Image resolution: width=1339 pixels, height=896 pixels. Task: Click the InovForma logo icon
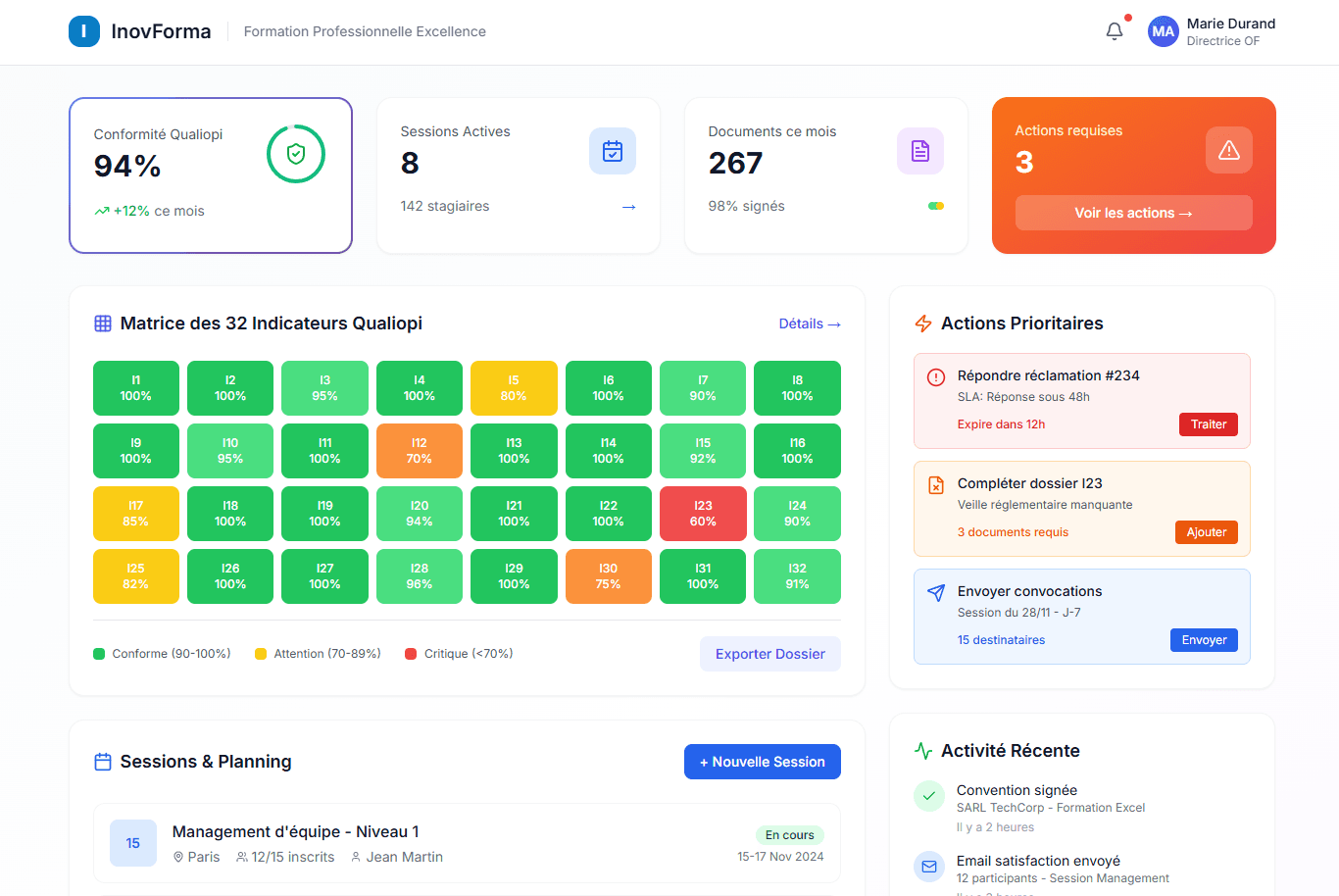84,31
